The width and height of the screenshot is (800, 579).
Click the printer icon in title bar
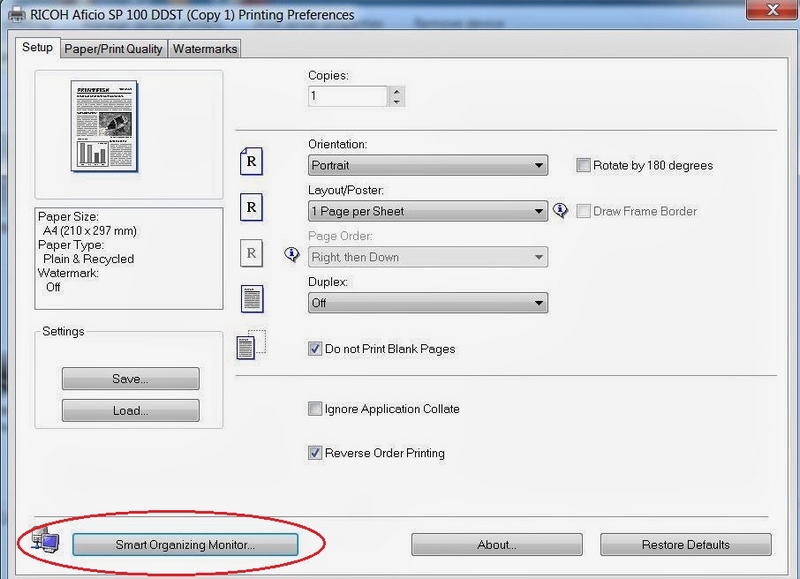(17, 14)
